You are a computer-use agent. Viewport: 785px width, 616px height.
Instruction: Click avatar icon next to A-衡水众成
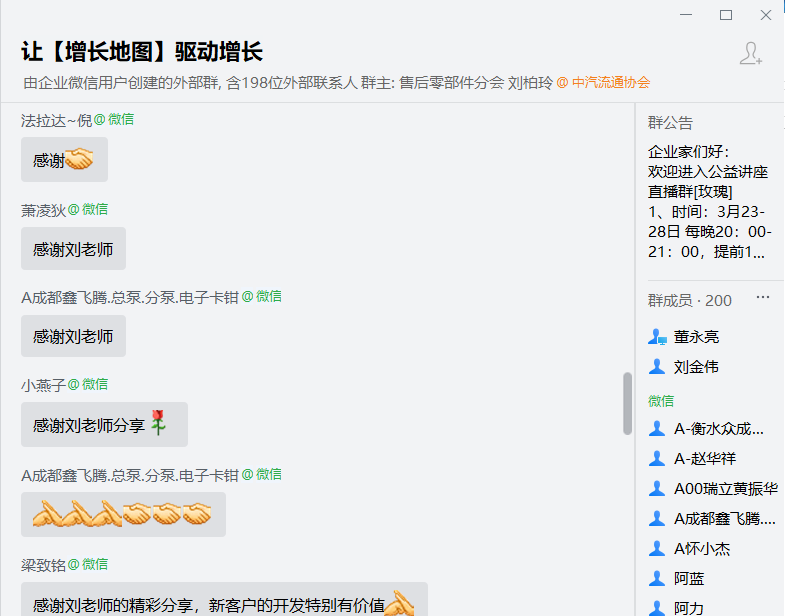click(657, 429)
